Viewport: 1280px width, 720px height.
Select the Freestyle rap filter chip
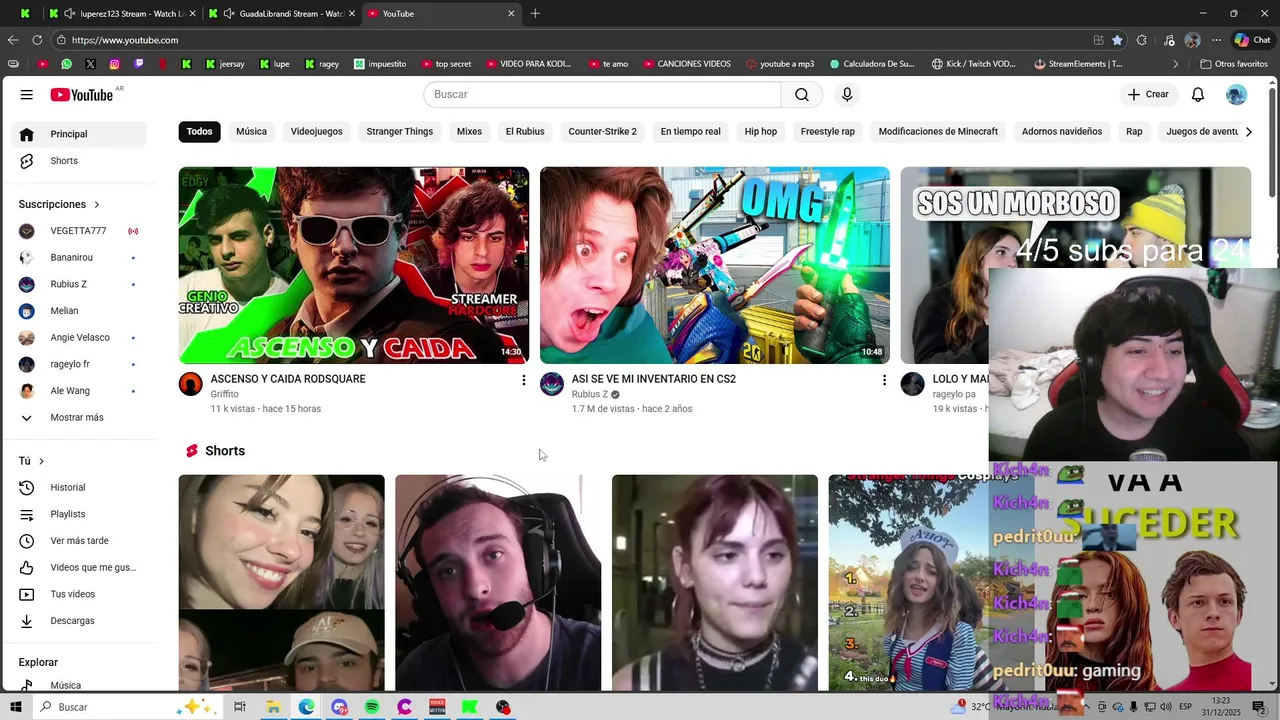tap(827, 131)
